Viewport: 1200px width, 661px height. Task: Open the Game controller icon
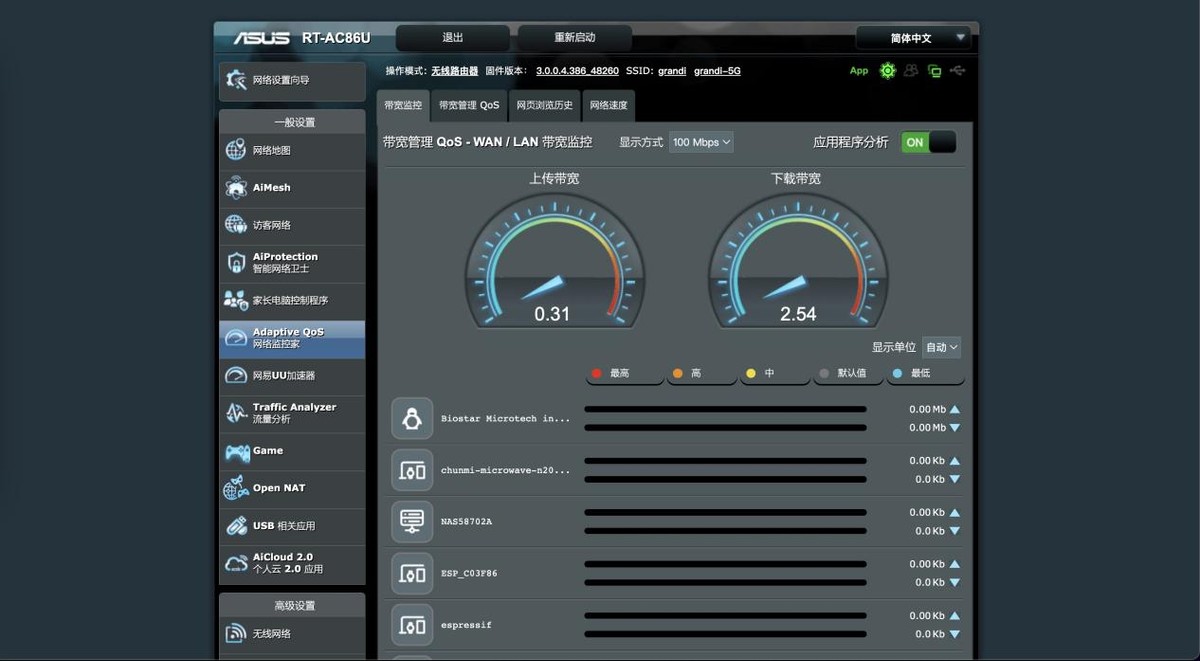236,452
